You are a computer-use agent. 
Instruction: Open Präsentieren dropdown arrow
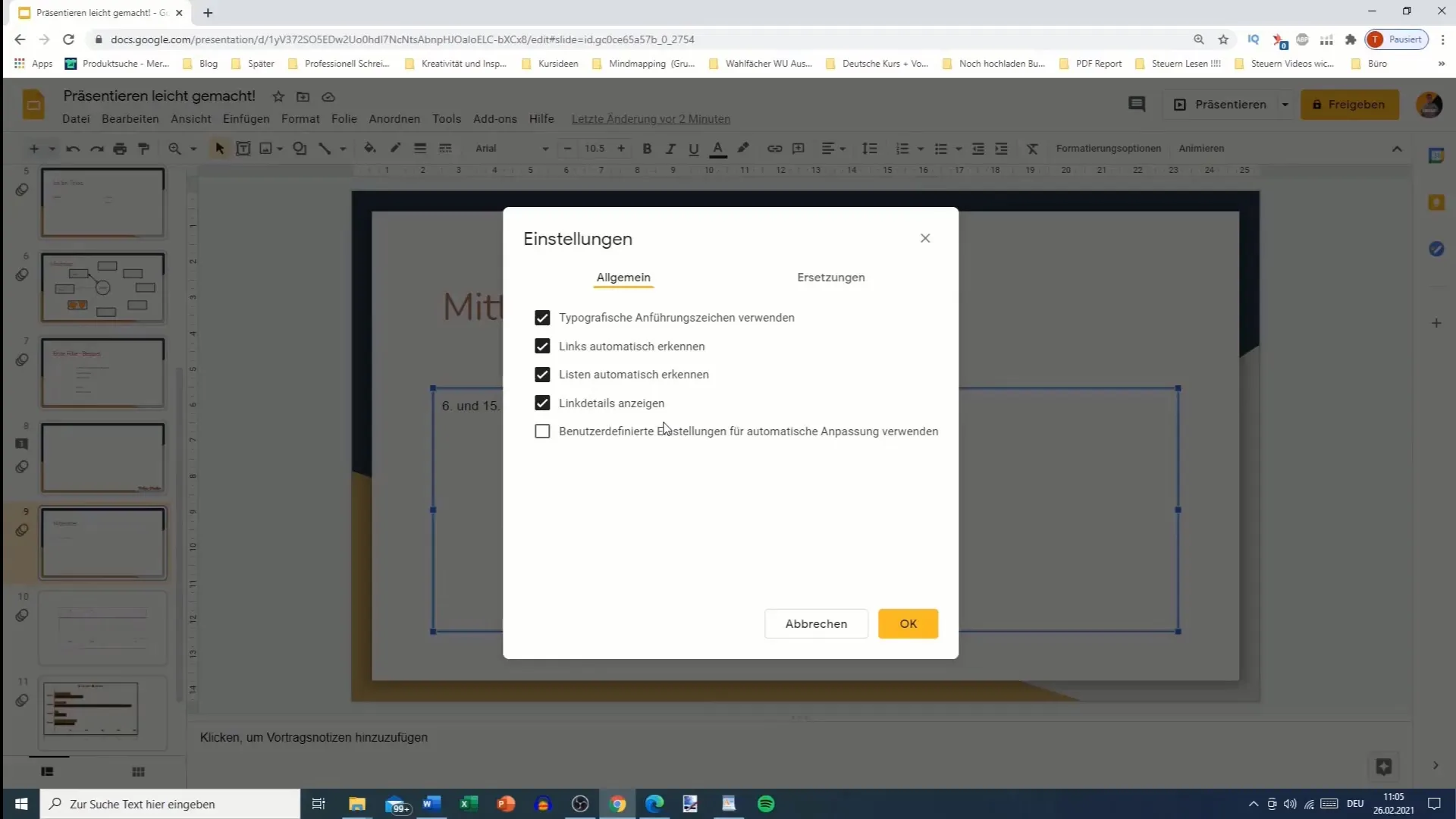[1285, 105]
